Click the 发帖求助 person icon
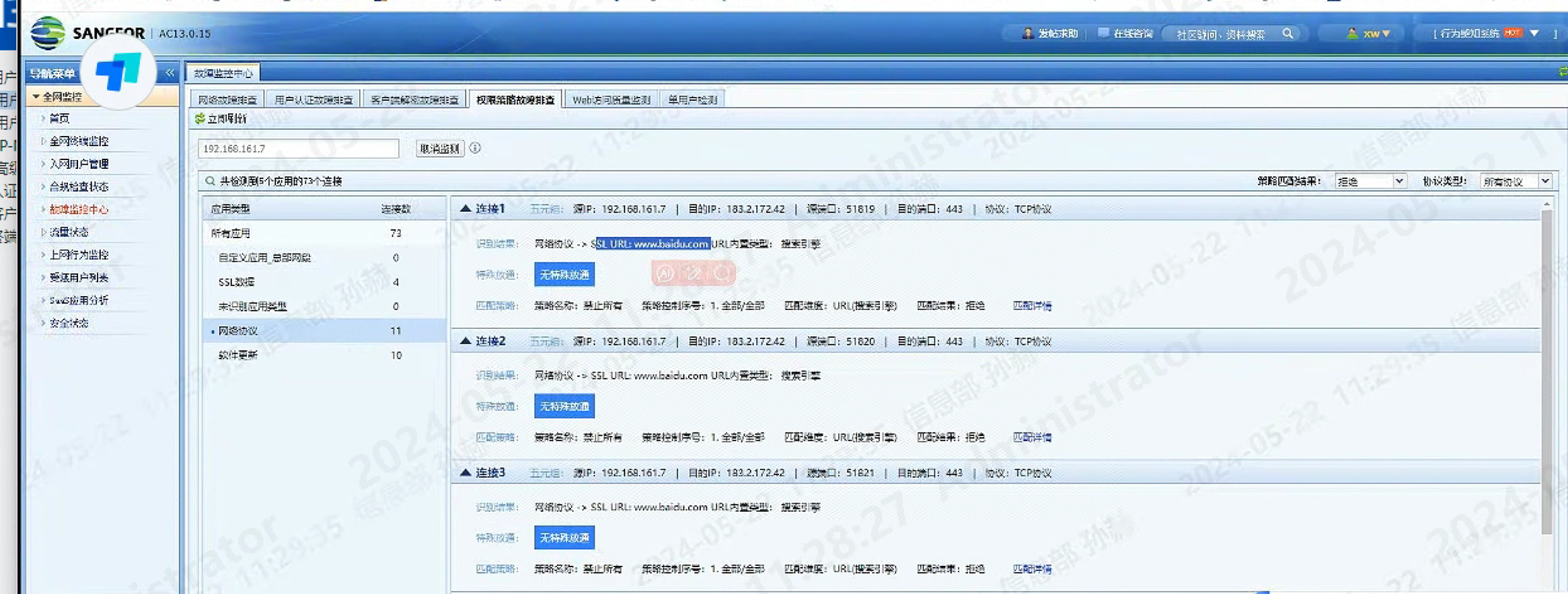 click(1027, 33)
